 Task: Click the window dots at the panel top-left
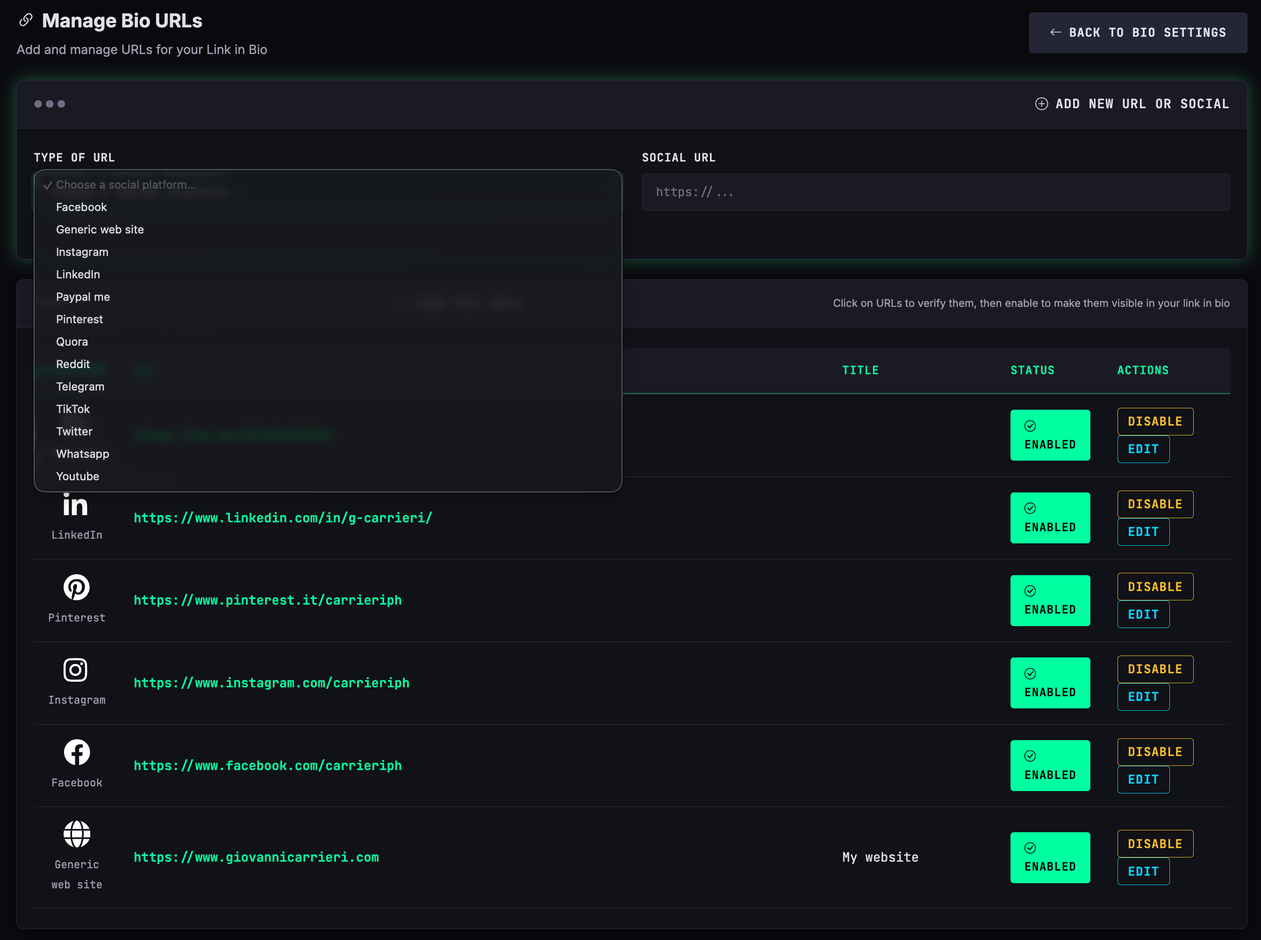(49, 103)
